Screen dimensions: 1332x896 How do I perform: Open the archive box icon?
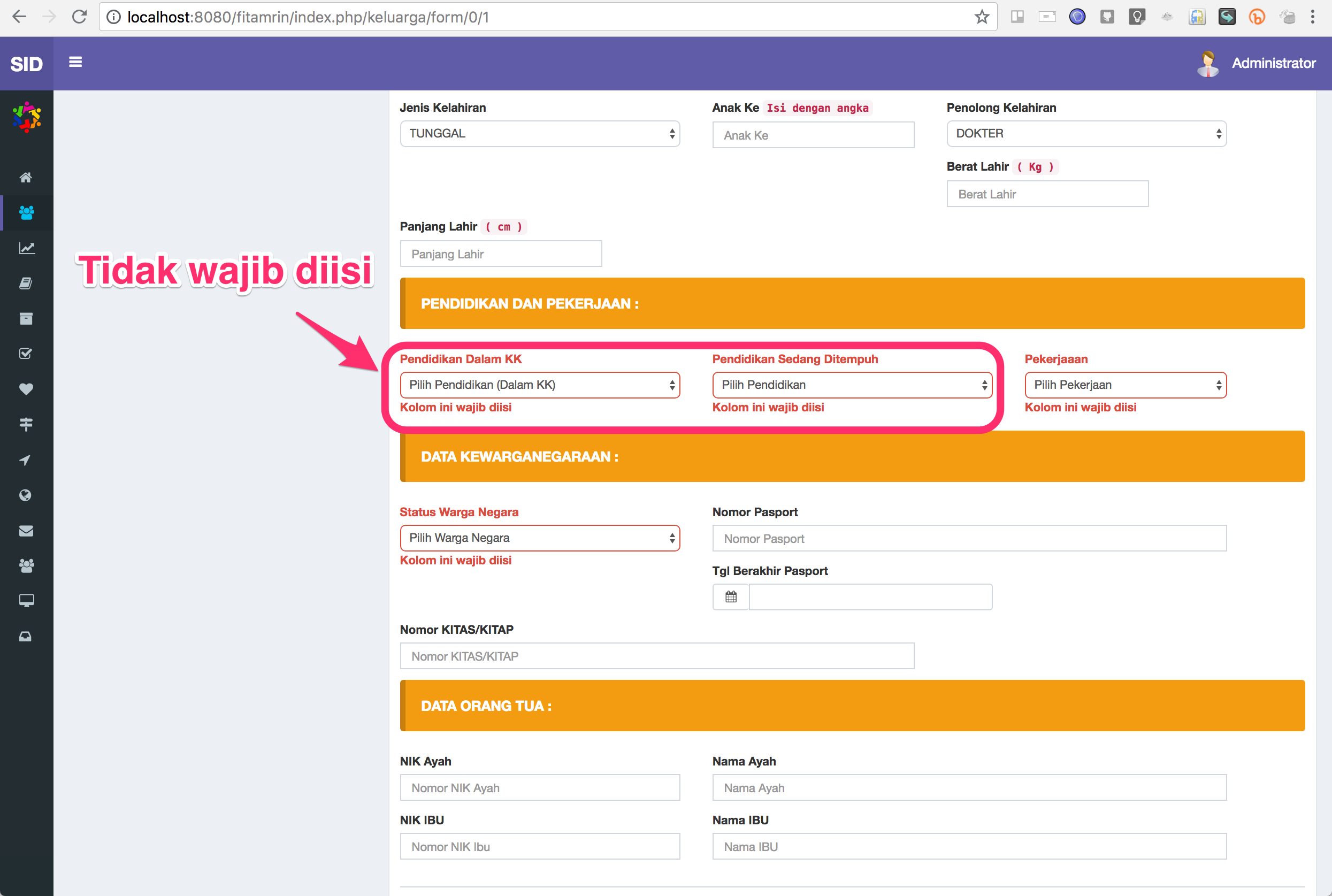coord(26,318)
